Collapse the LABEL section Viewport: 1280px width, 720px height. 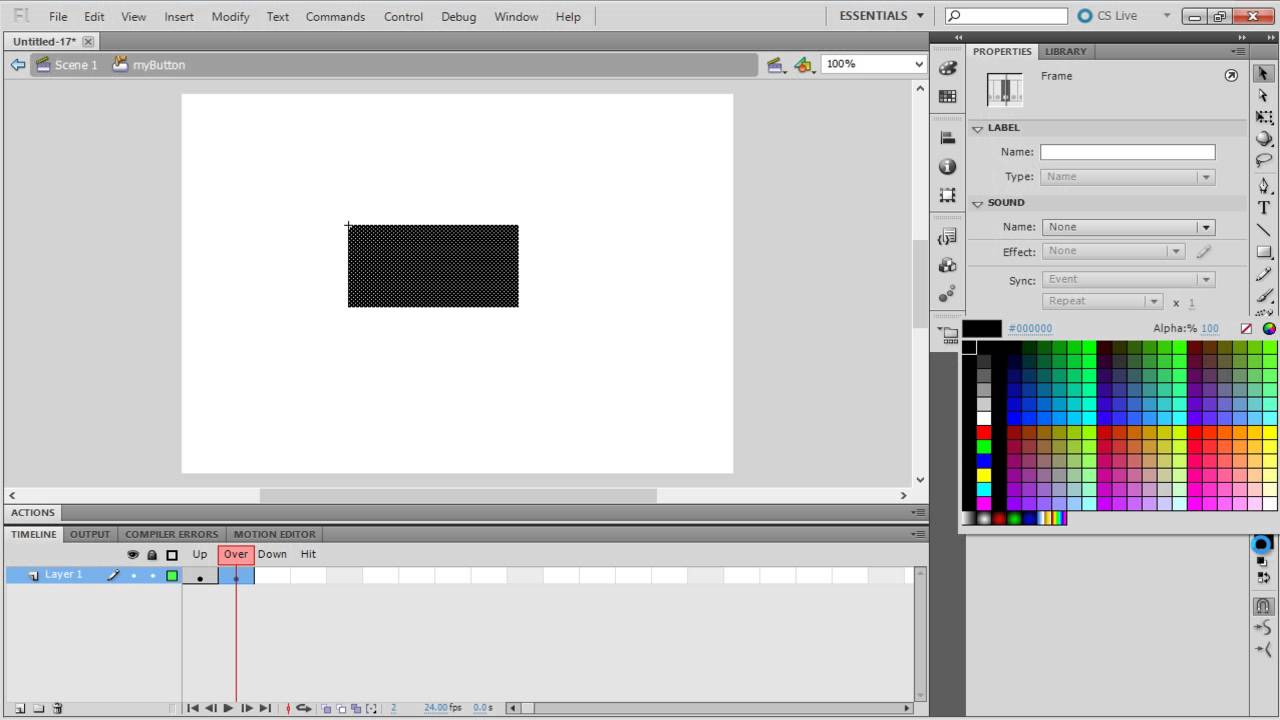point(978,128)
